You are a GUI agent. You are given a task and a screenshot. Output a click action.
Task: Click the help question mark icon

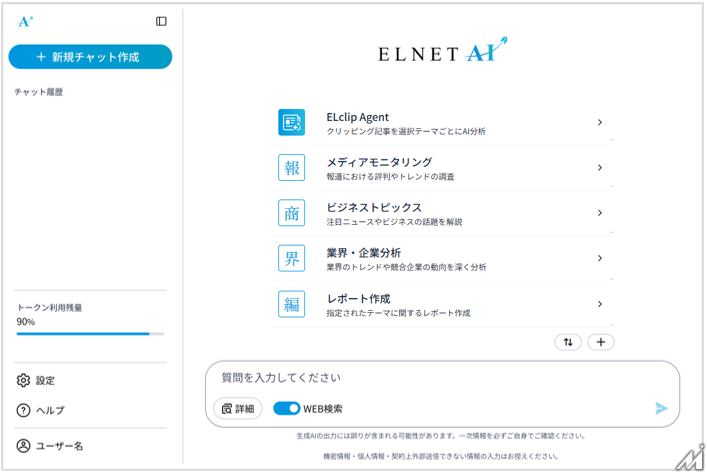(x=23, y=410)
